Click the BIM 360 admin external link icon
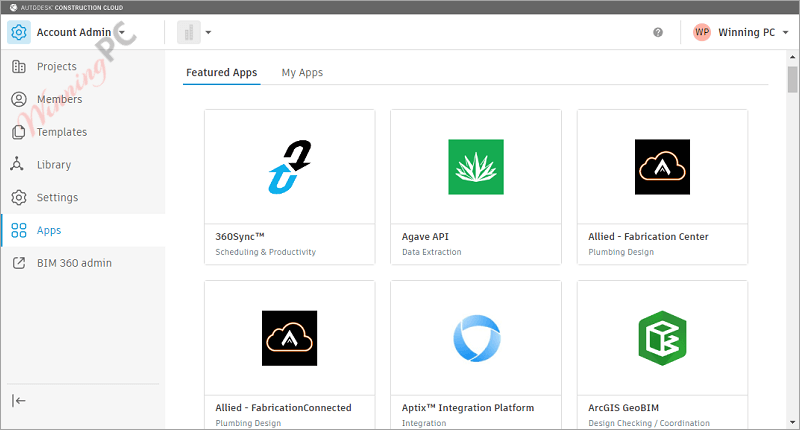The image size is (800, 430). point(19,263)
